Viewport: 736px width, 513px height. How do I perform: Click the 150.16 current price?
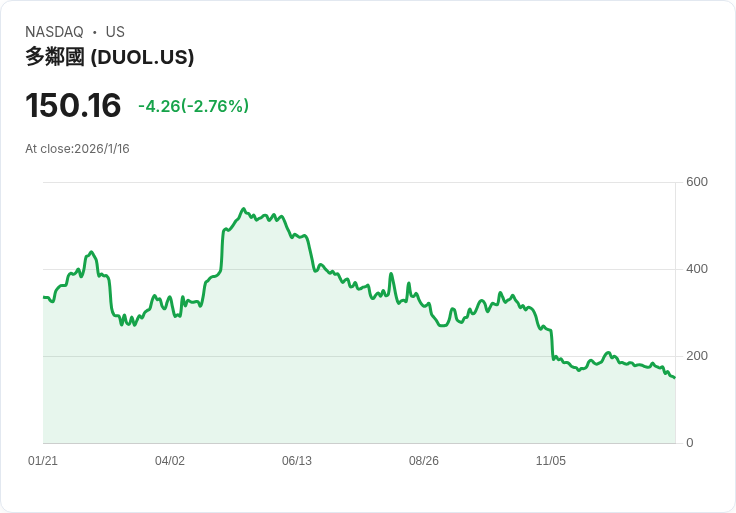[x=73, y=105]
